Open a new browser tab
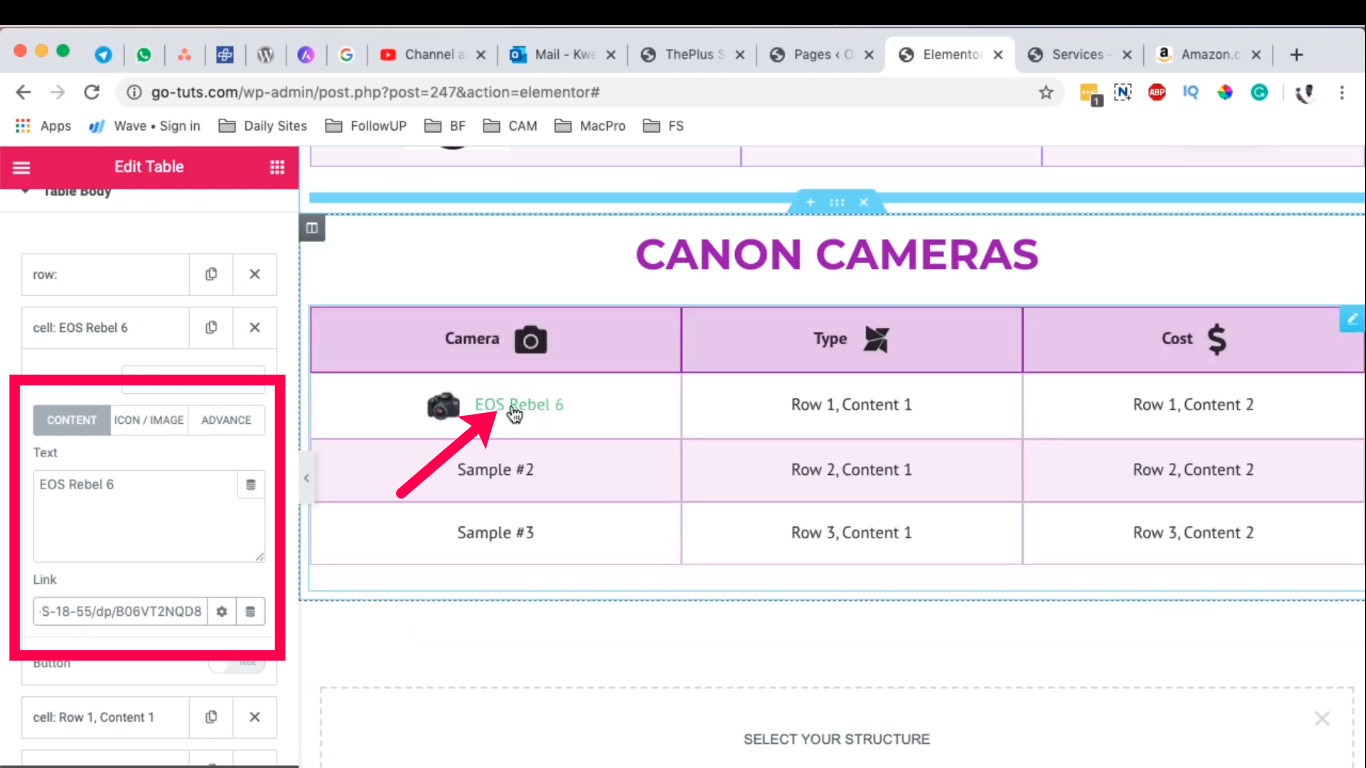Viewport: 1366px width, 768px height. tap(1297, 55)
